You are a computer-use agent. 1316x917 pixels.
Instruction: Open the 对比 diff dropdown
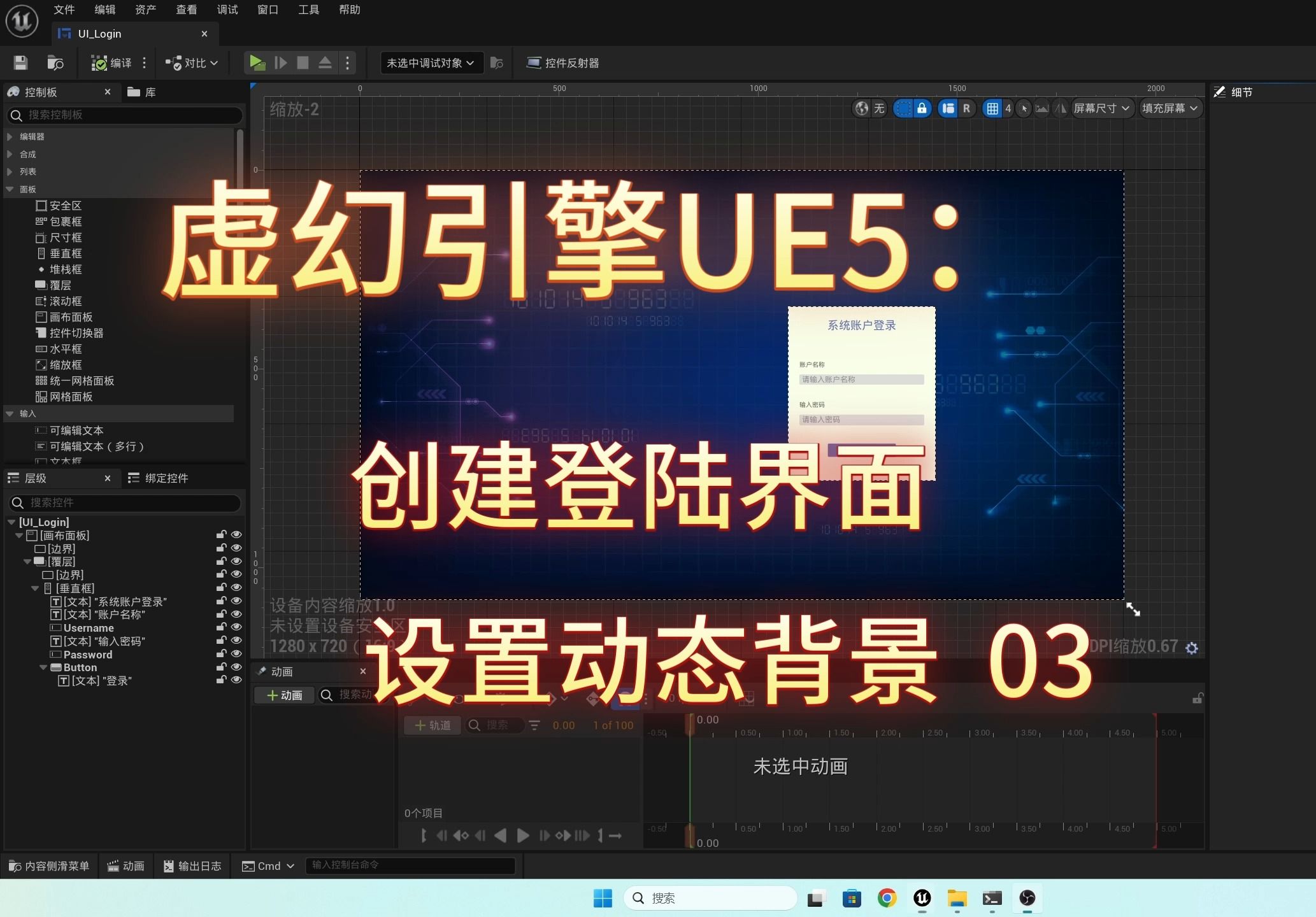coord(192,62)
